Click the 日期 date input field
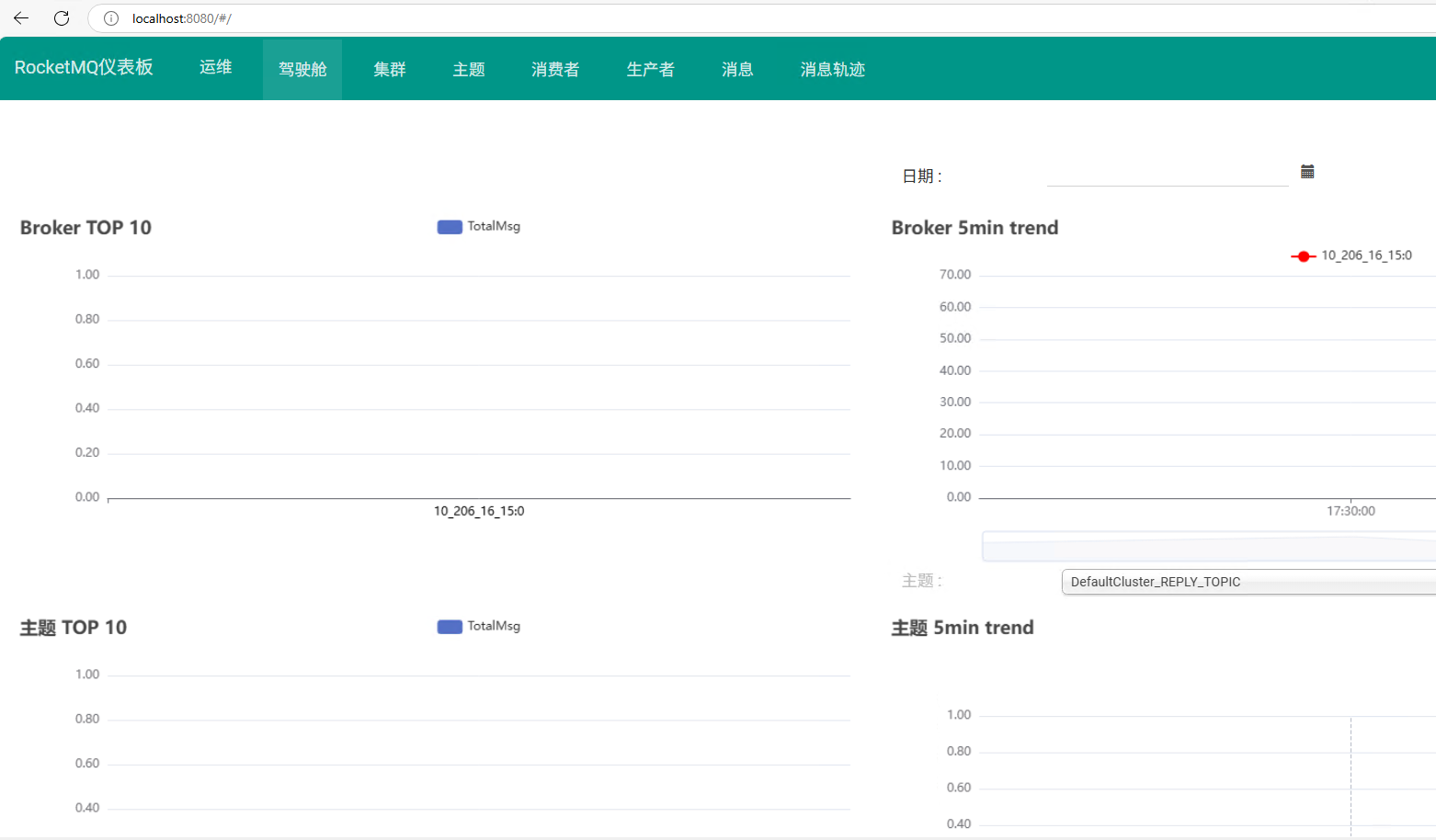The image size is (1436, 840). tap(1167, 173)
